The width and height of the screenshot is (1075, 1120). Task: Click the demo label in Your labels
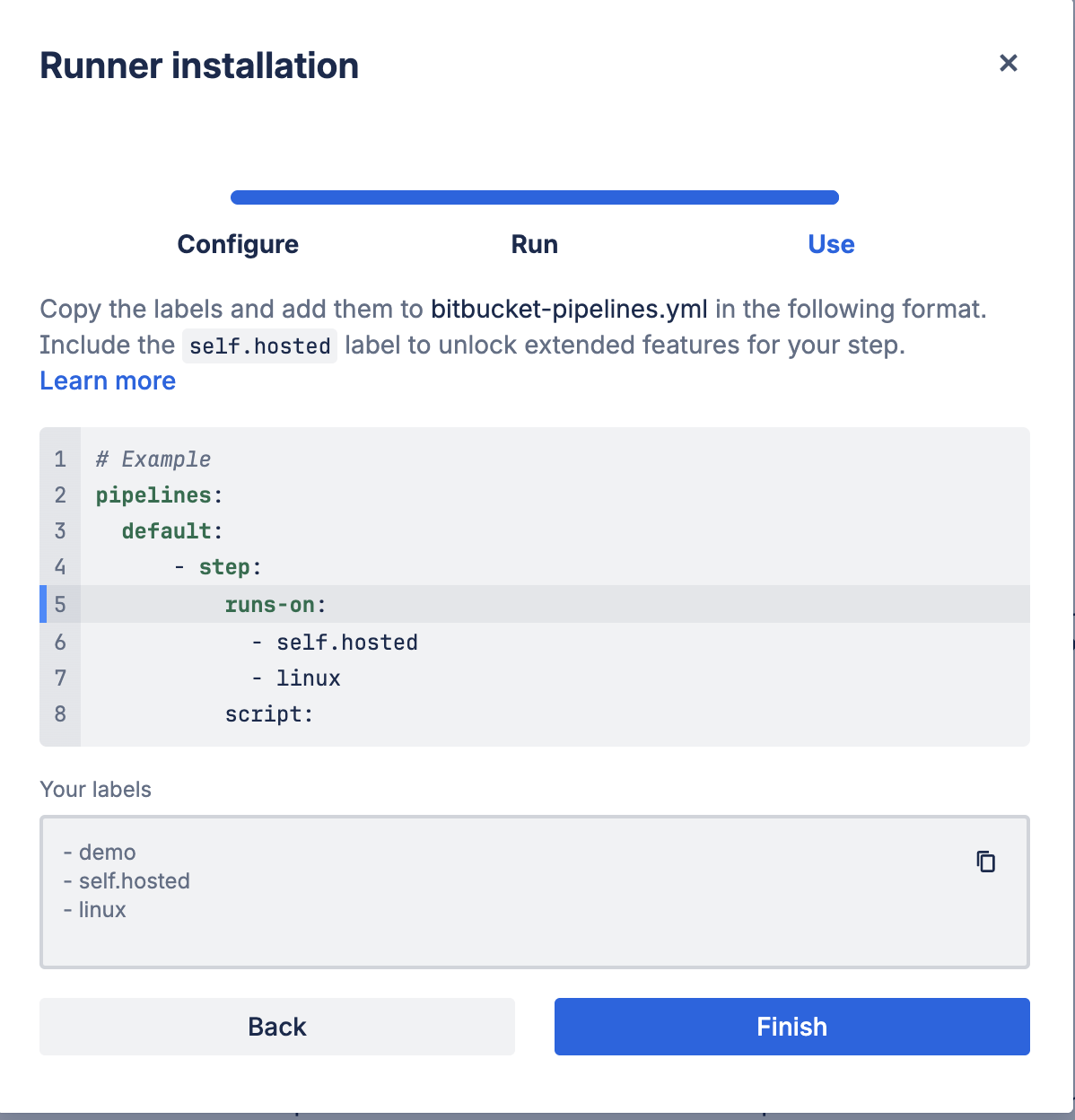click(x=107, y=852)
